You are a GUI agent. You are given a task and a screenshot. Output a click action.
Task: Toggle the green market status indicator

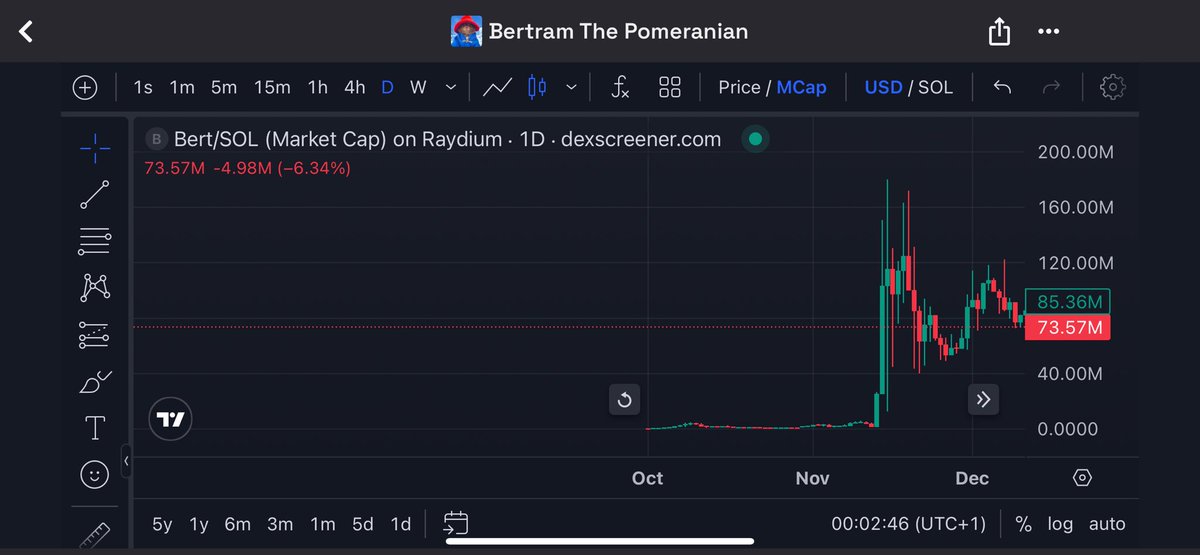pos(755,139)
